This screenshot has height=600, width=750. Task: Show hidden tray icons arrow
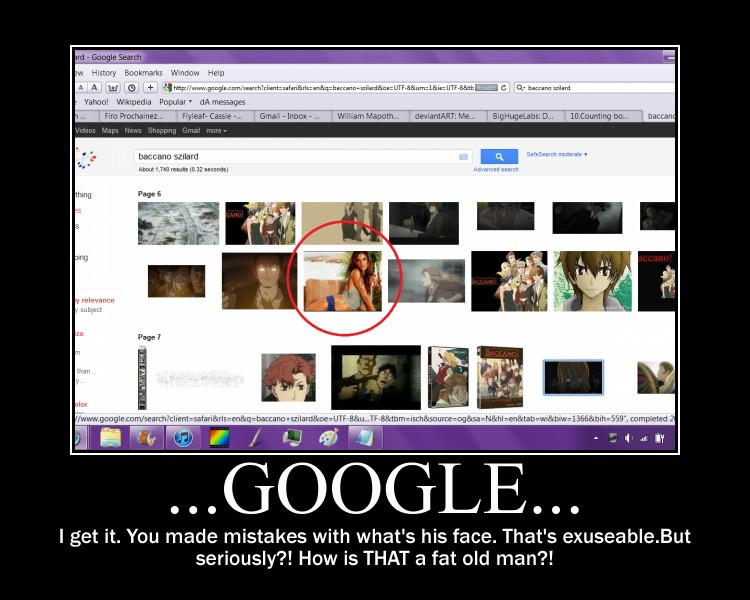pyautogui.click(x=596, y=438)
